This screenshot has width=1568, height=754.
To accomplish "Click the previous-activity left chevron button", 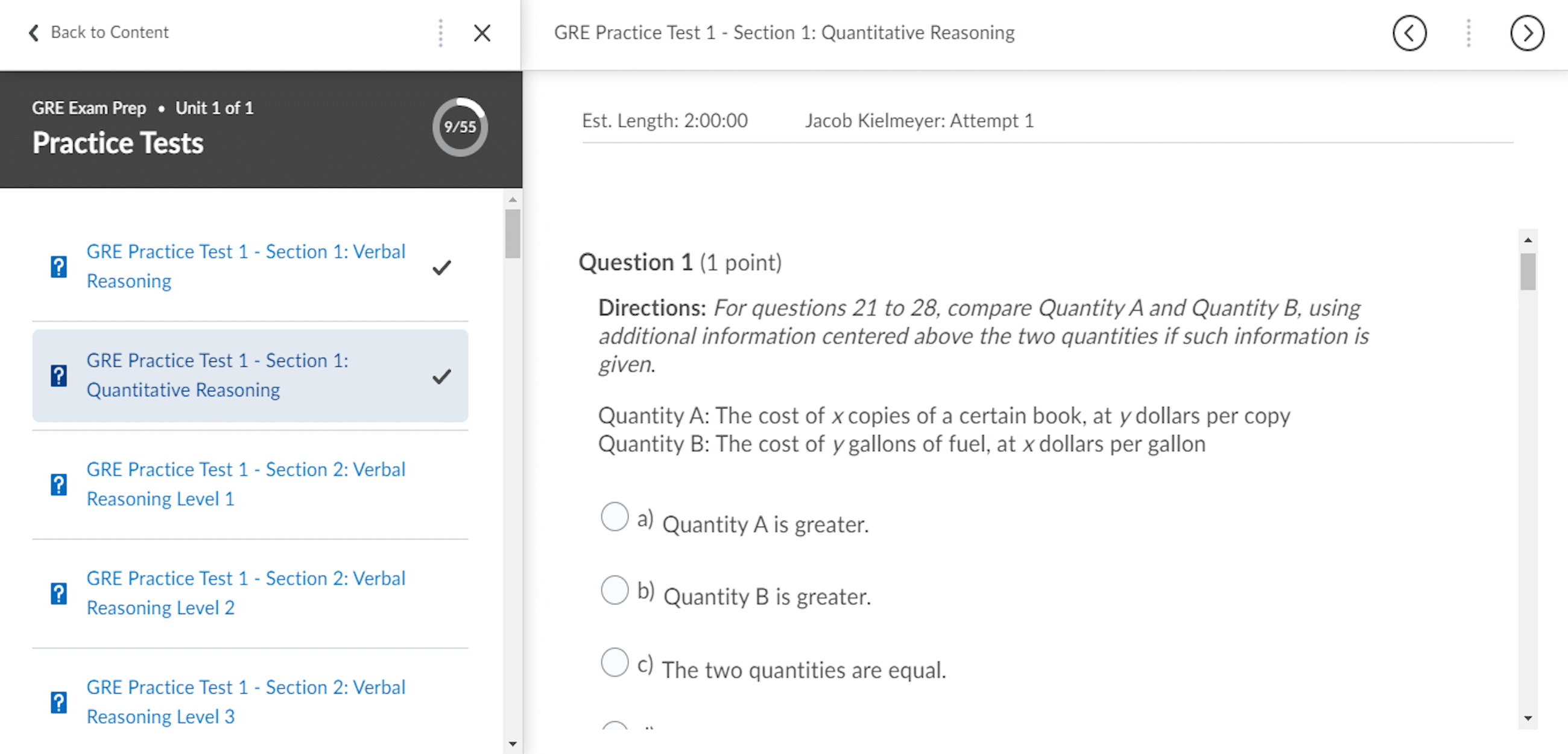I will 1410,34.
